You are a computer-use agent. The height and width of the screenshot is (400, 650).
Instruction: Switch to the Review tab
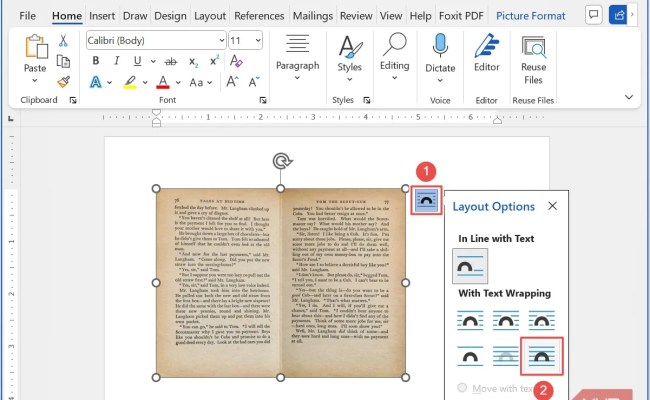tap(356, 16)
